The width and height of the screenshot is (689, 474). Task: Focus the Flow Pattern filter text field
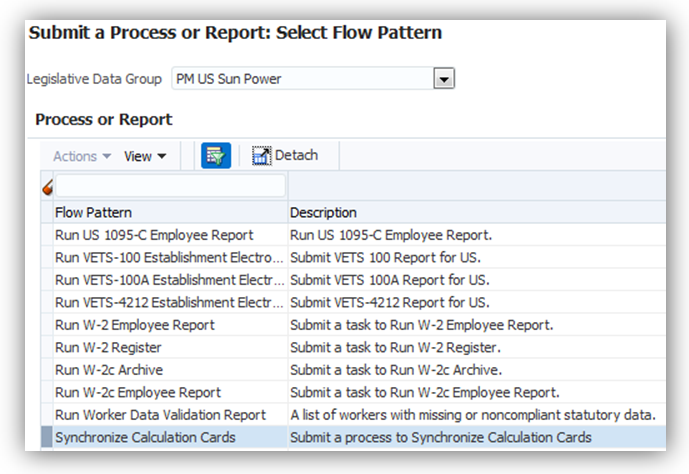(x=170, y=186)
